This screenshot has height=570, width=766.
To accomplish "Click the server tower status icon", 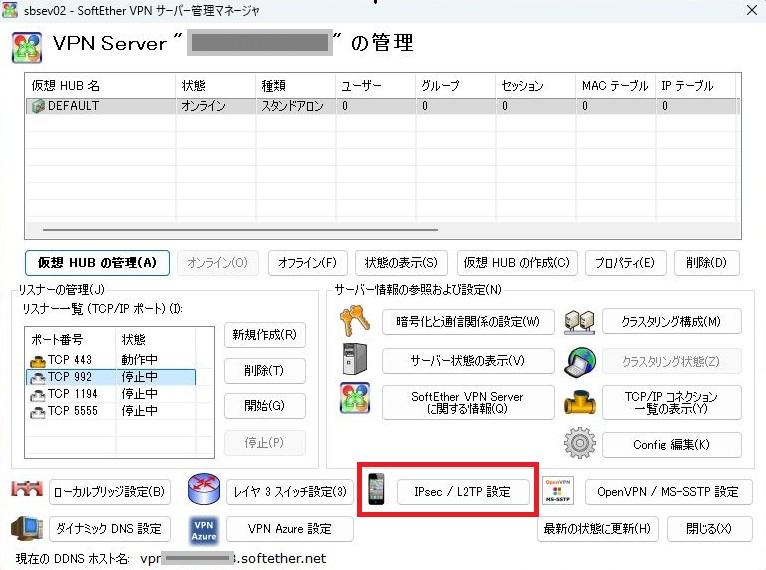I will [355, 359].
